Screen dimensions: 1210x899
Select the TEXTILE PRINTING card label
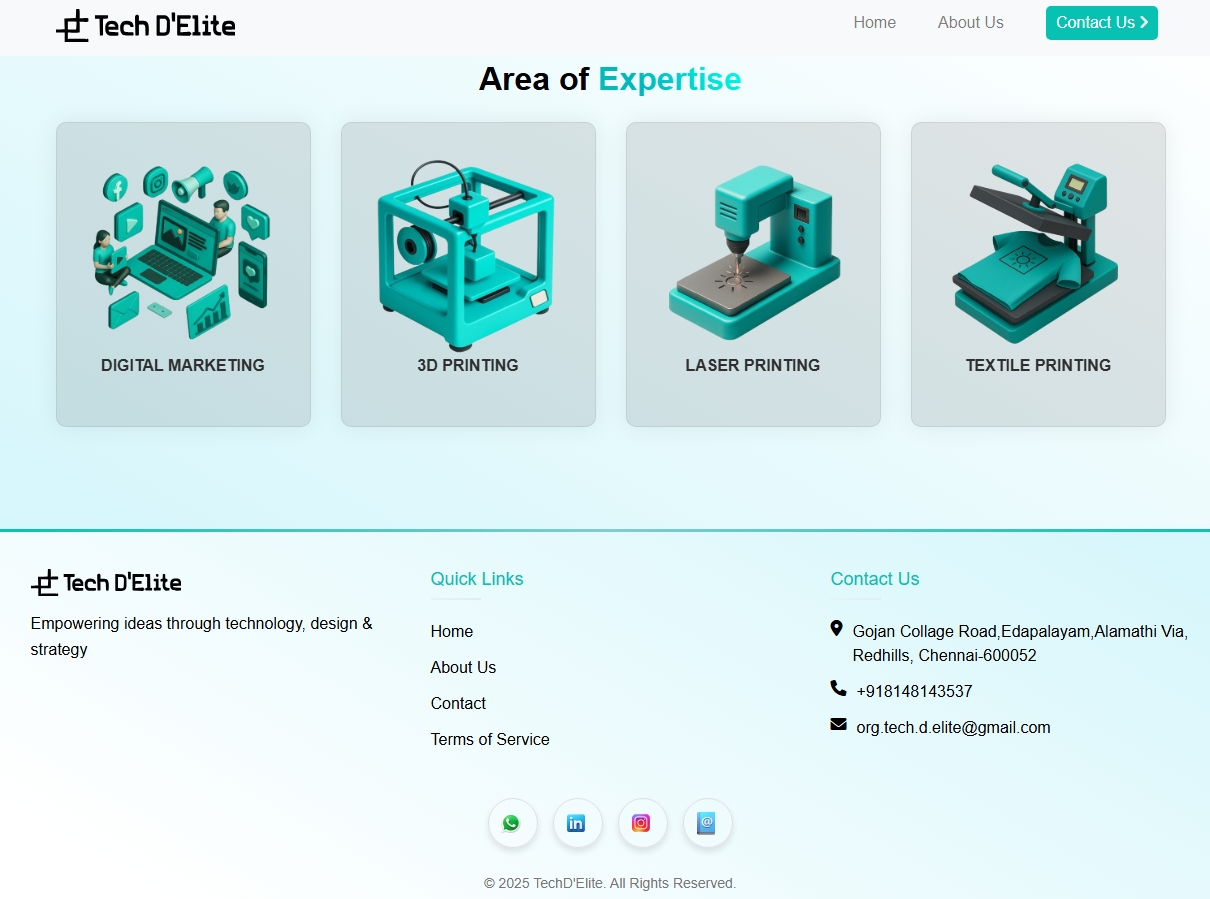[1038, 365]
